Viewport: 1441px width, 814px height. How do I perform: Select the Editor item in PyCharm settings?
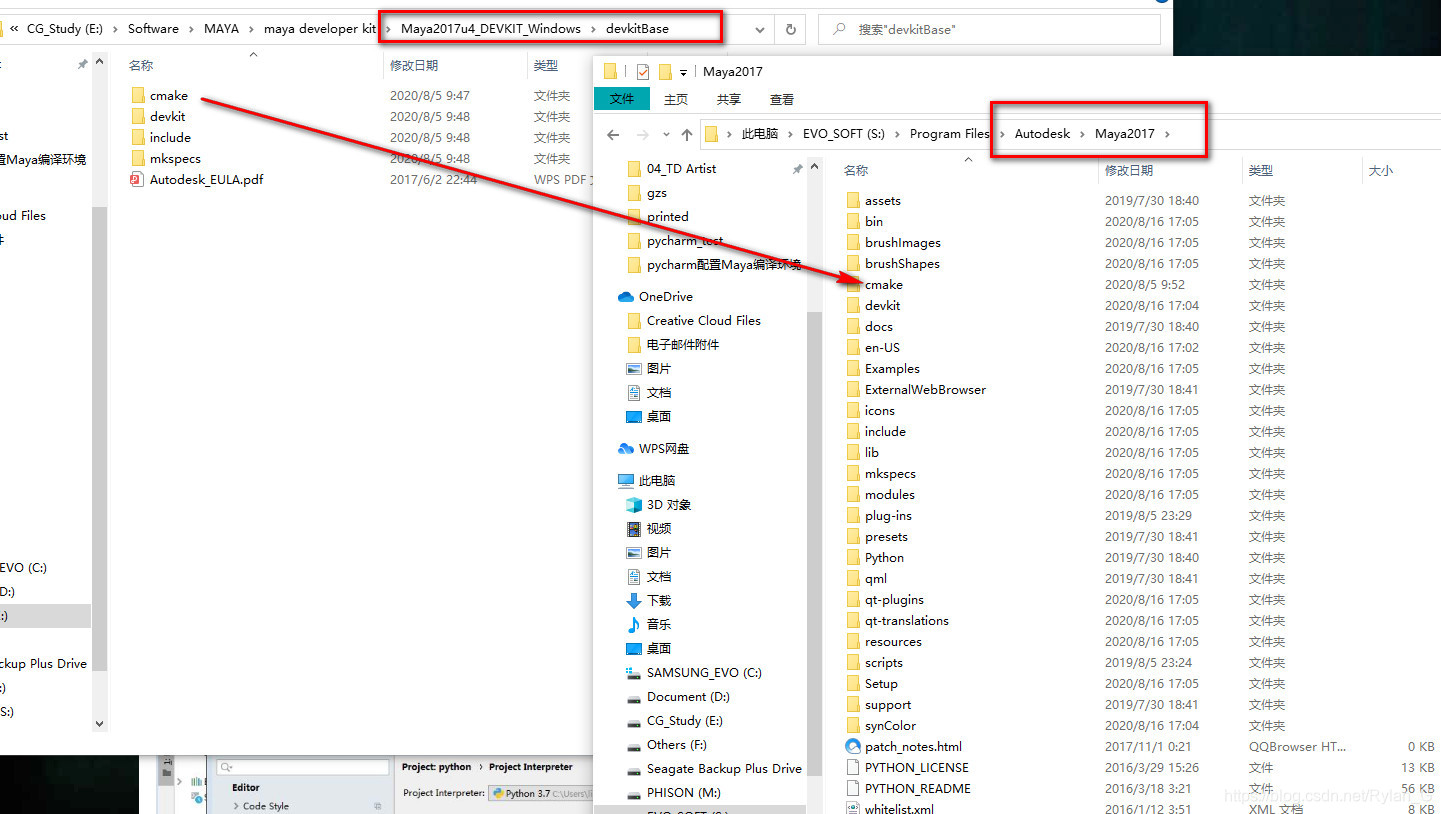click(246, 788)
